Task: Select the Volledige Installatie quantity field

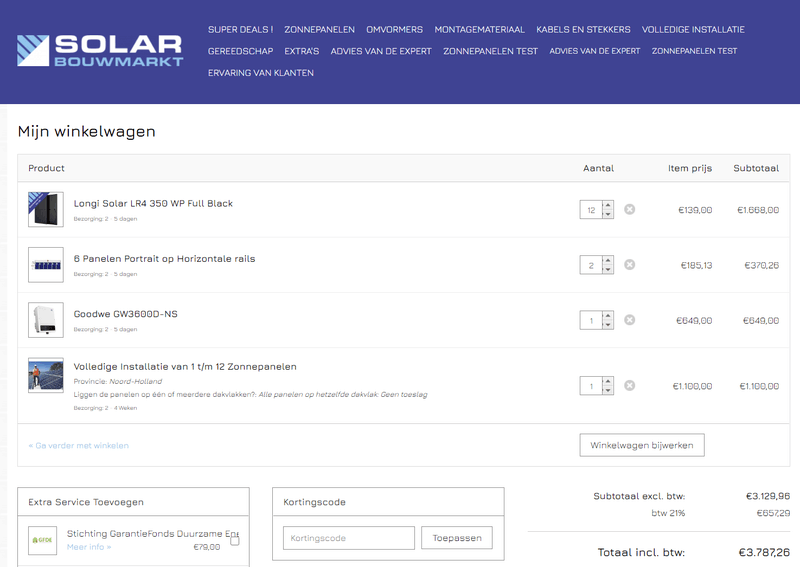Action: tap(591, 386)
